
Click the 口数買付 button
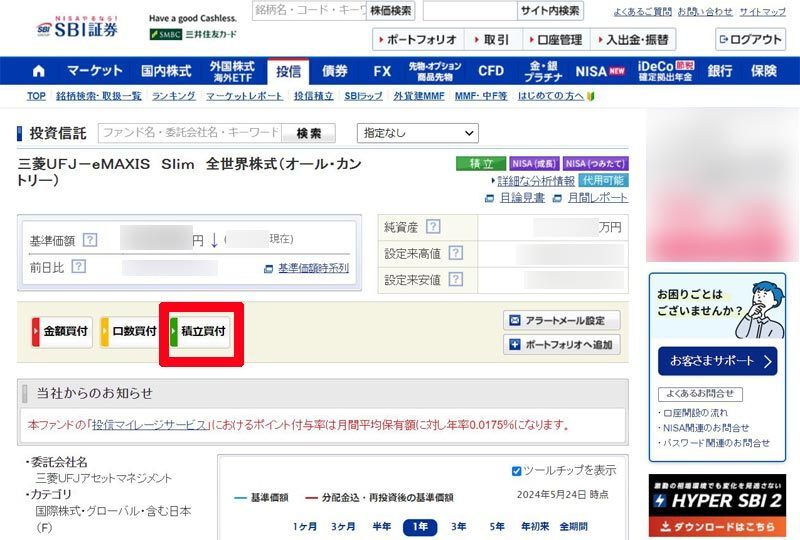click(131, 331)
